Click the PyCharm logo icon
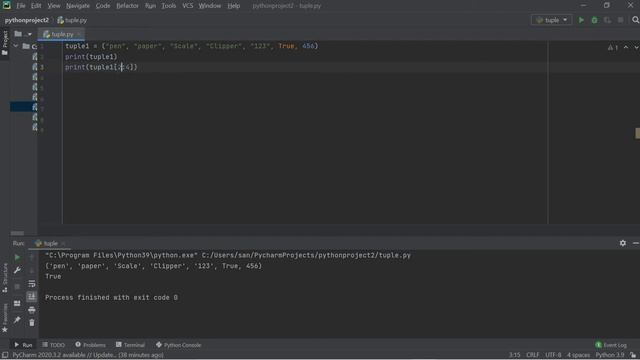Image resolution: width=640 pixels, height=360 pixels. pyautogui.click(x=7, y=5)
